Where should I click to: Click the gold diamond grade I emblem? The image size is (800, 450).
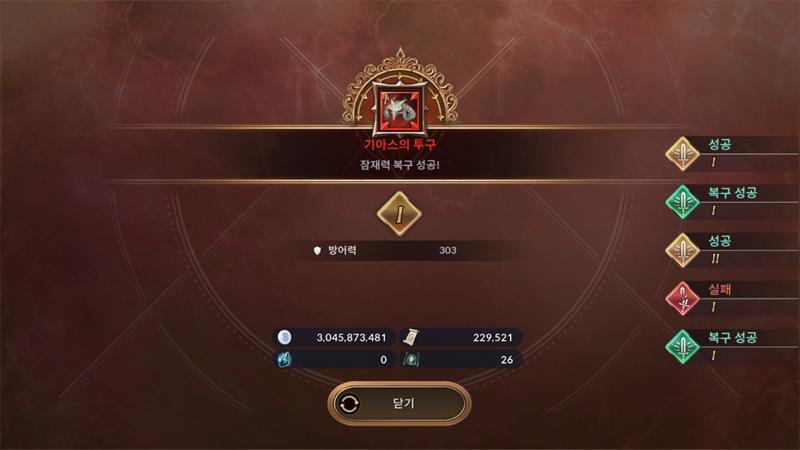click(399, 214)
